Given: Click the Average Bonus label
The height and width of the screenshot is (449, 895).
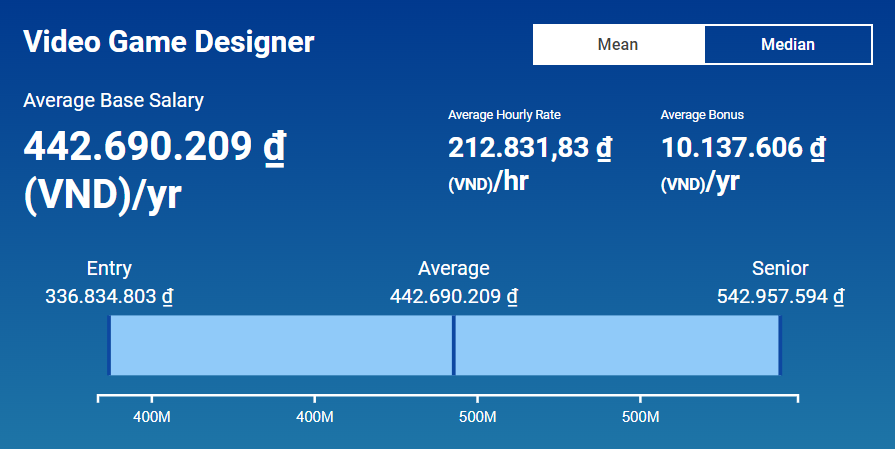Looking at the screenshot, I should pos(702,115).
